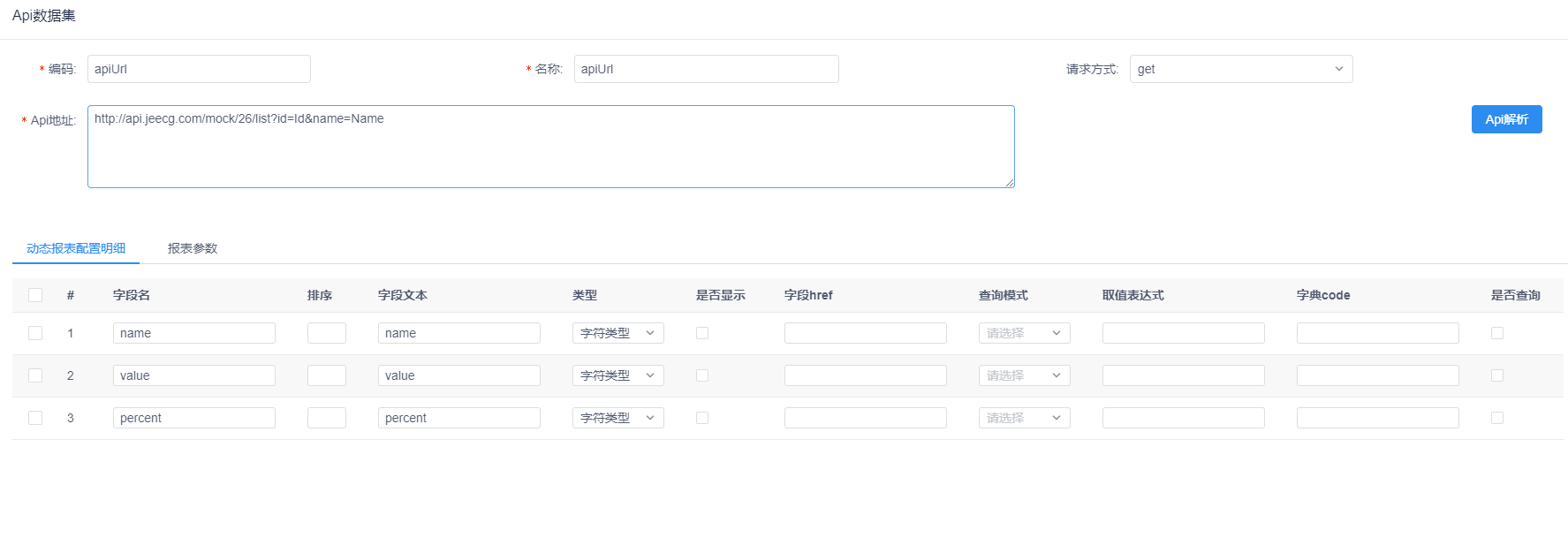Open 类型 dropdown in name row

[618, 333]
